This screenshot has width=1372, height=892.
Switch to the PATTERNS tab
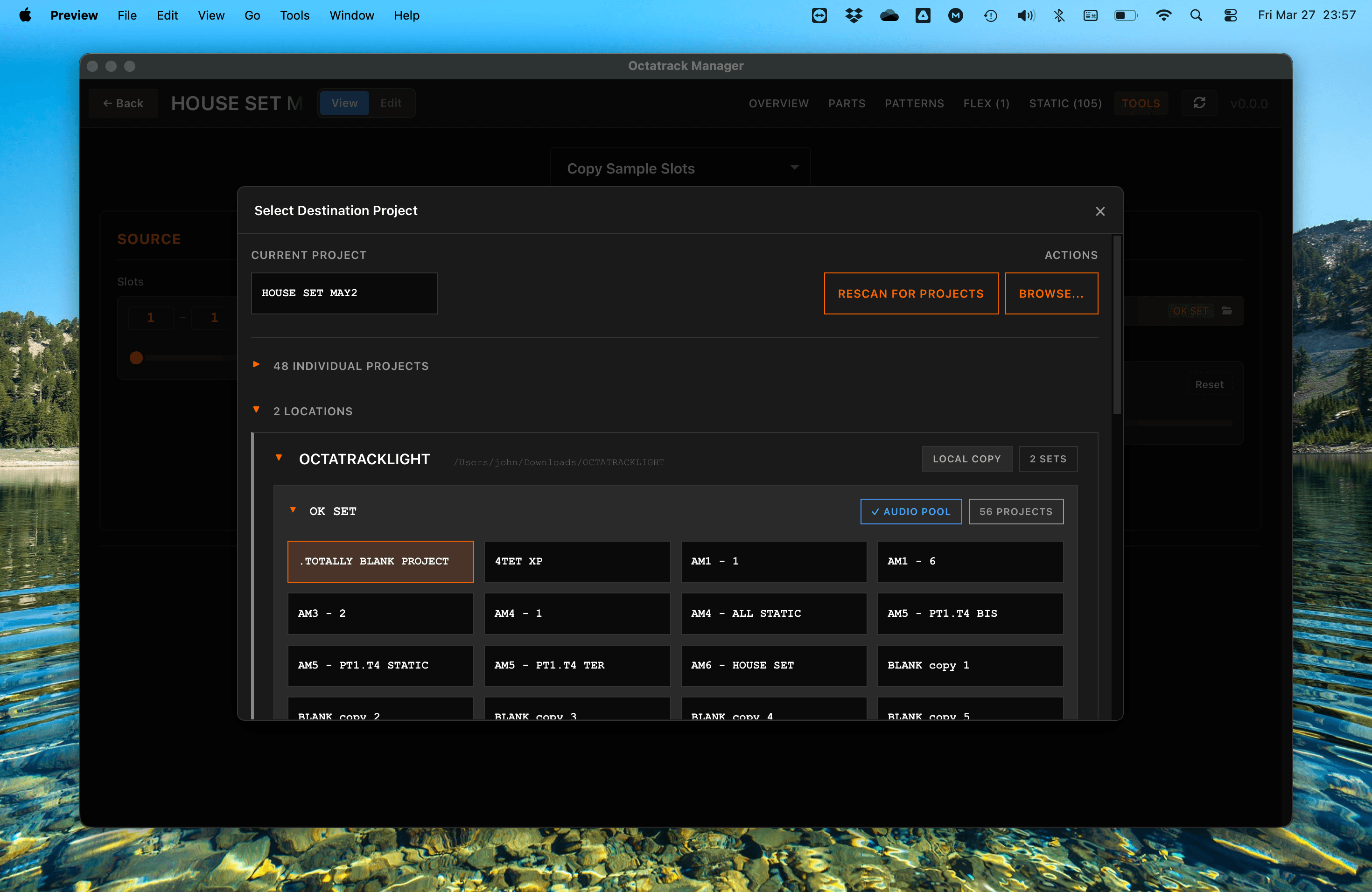tap(914, 103)
